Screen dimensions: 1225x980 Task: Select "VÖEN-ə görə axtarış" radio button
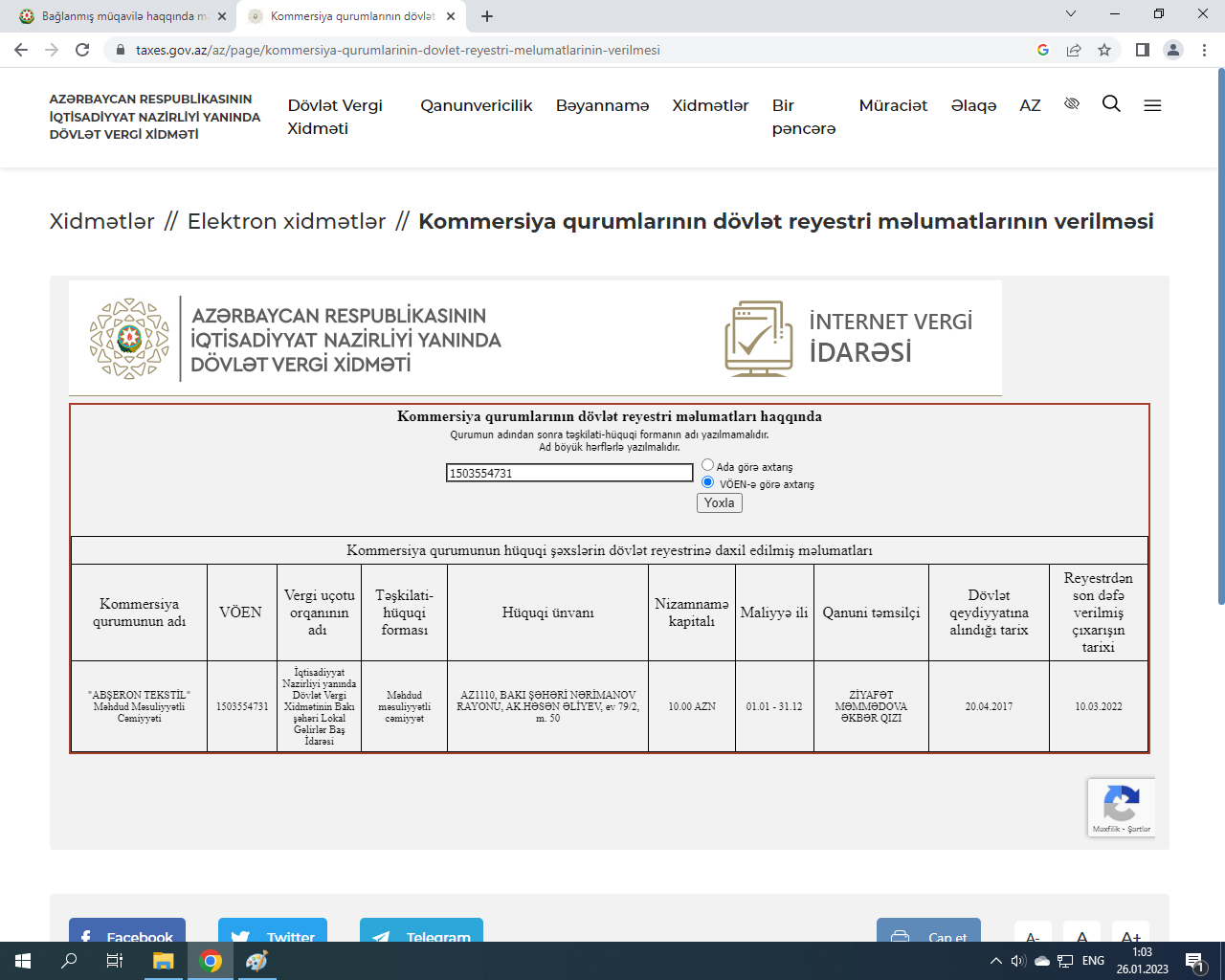click(x=708, y=482)
